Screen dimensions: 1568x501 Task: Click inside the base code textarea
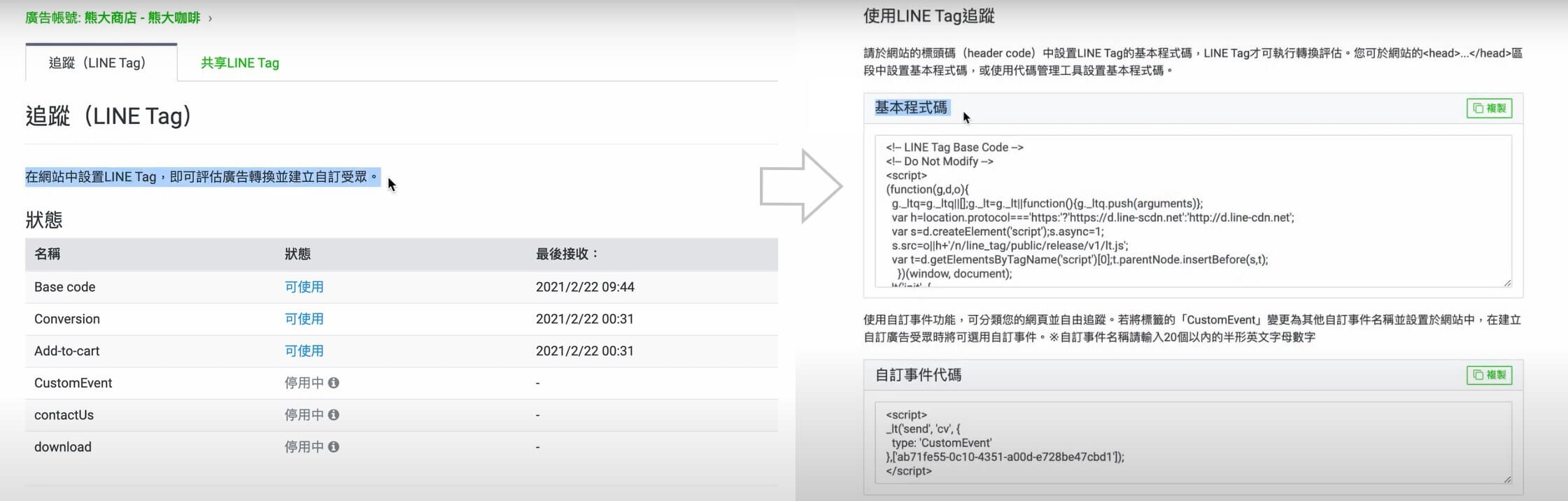[x=1193, y=211]
